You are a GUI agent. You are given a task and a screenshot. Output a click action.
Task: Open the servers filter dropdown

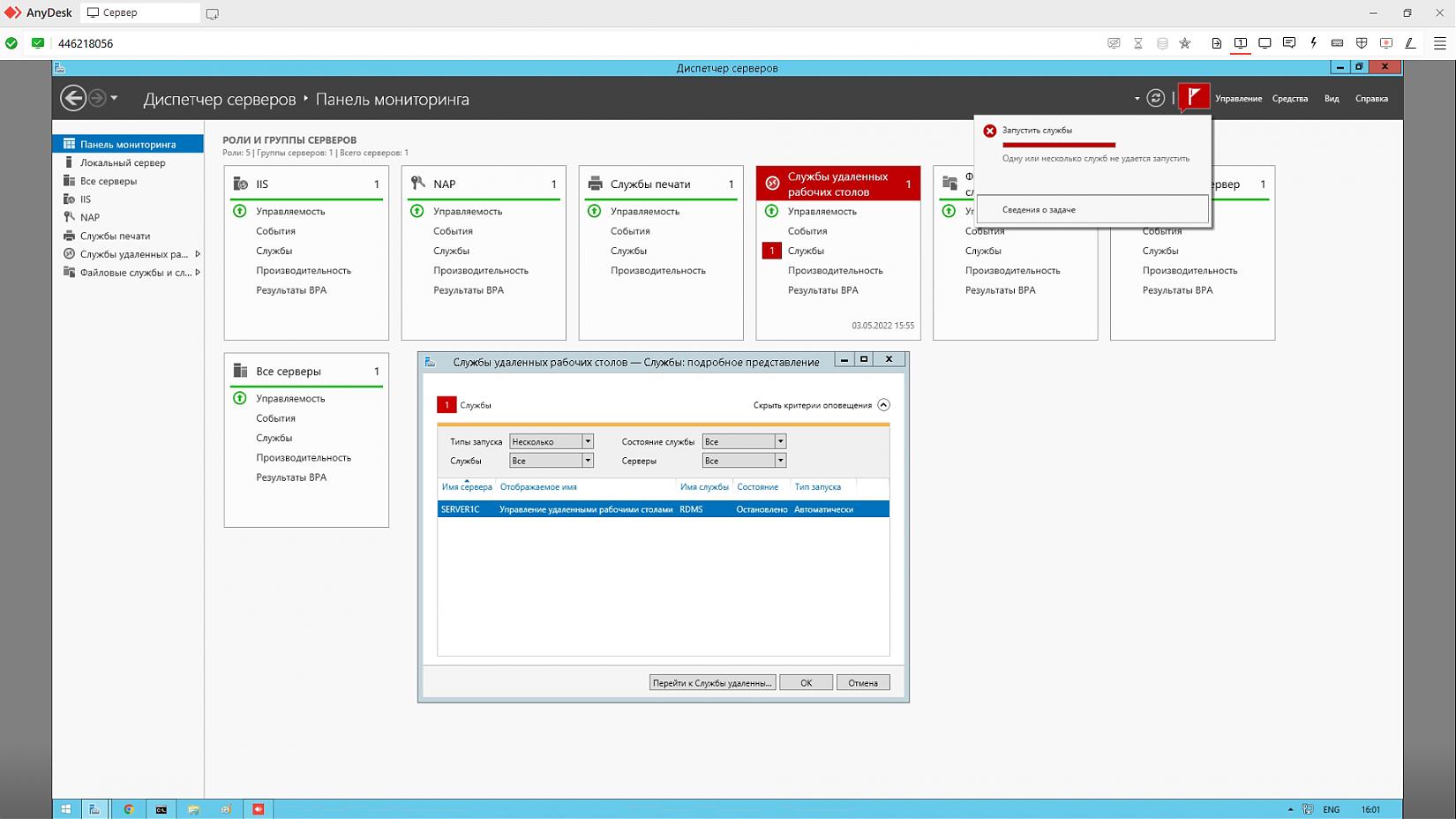(780, 461)
